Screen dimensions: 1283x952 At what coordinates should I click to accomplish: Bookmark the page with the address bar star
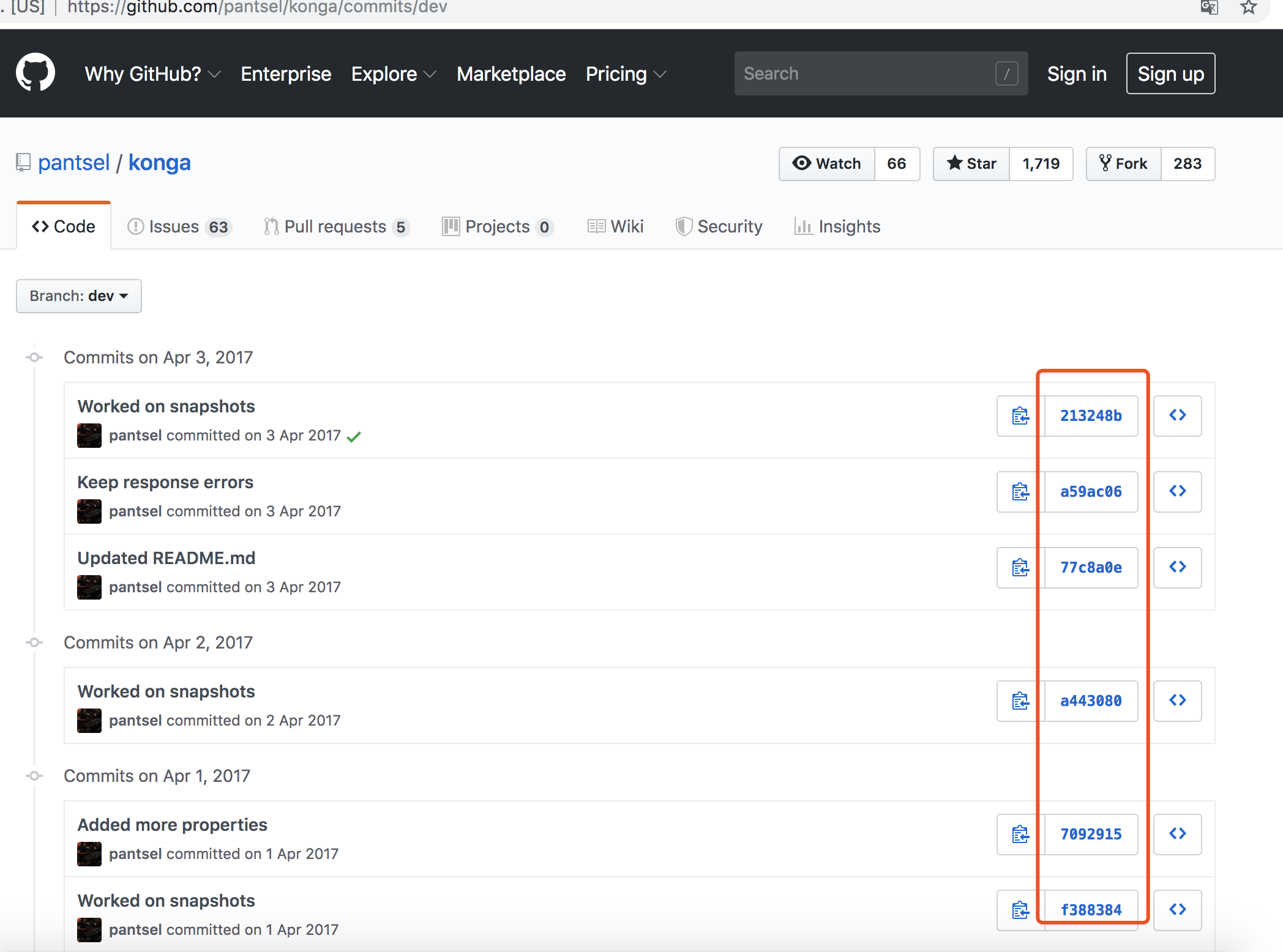(x=1247, y=8)
